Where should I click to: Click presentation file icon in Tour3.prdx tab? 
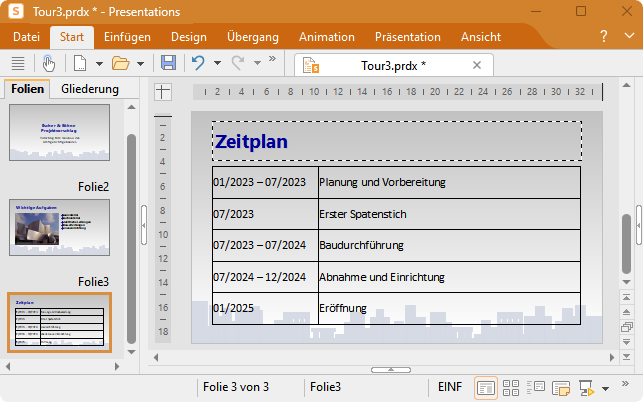point(310,65)
